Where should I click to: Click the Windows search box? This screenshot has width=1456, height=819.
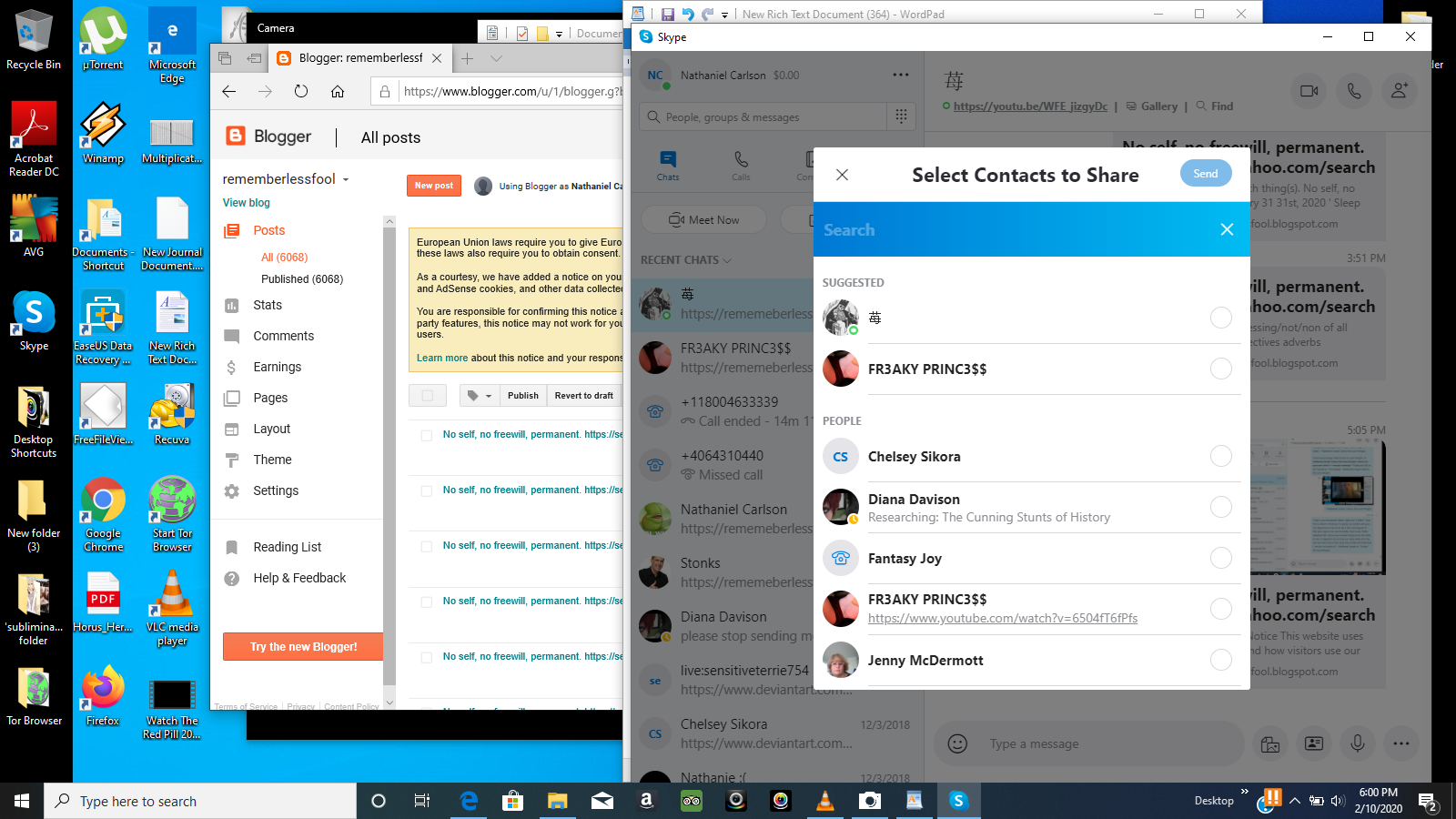point(200,801)
